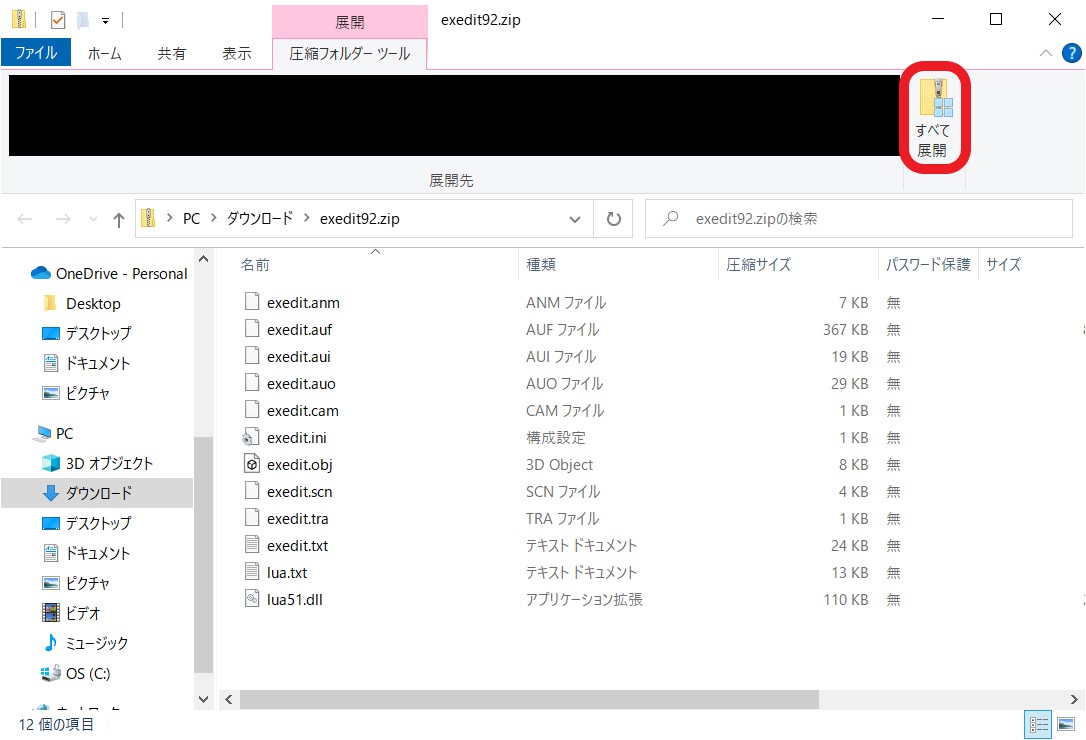
Task: Click navigation pane scroll up arrow
Action: (204, 259)
